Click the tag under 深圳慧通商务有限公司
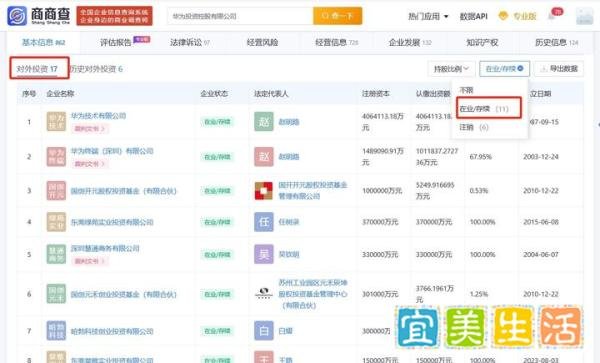The width and height of the screenshot is (600, 363). click(x=90, y=261)
